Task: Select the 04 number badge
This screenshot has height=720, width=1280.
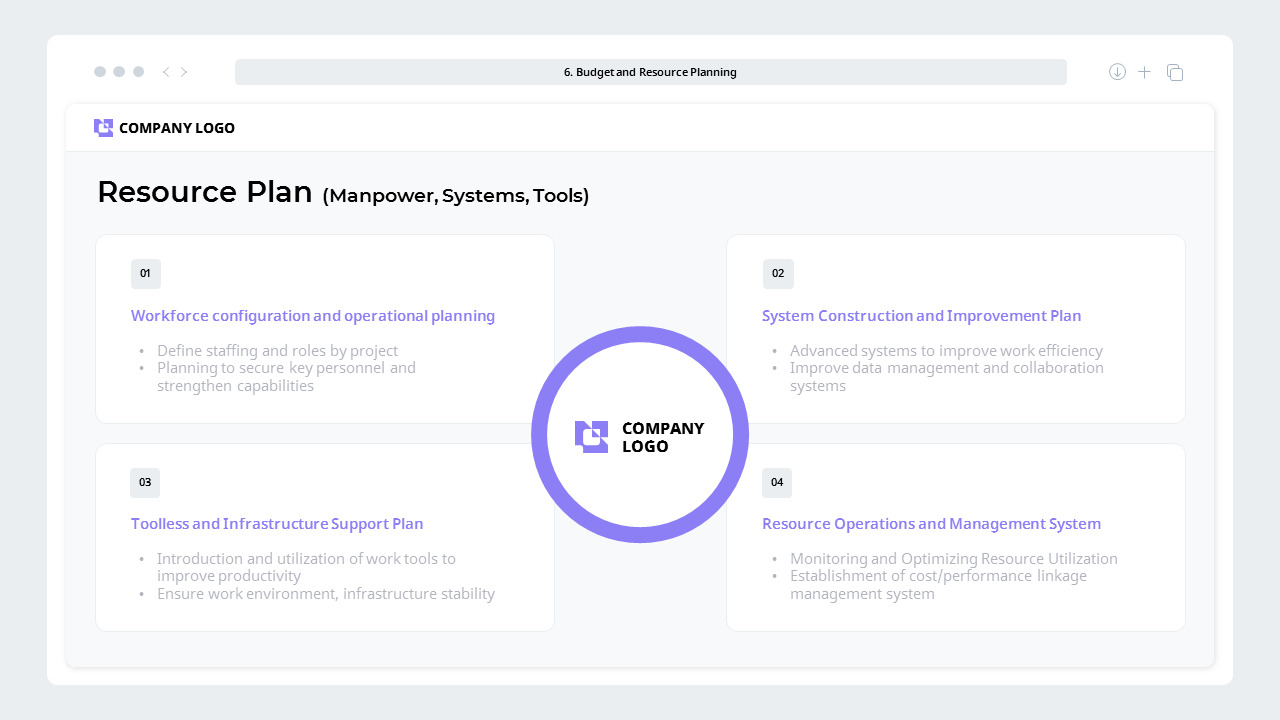Action: 777,483
